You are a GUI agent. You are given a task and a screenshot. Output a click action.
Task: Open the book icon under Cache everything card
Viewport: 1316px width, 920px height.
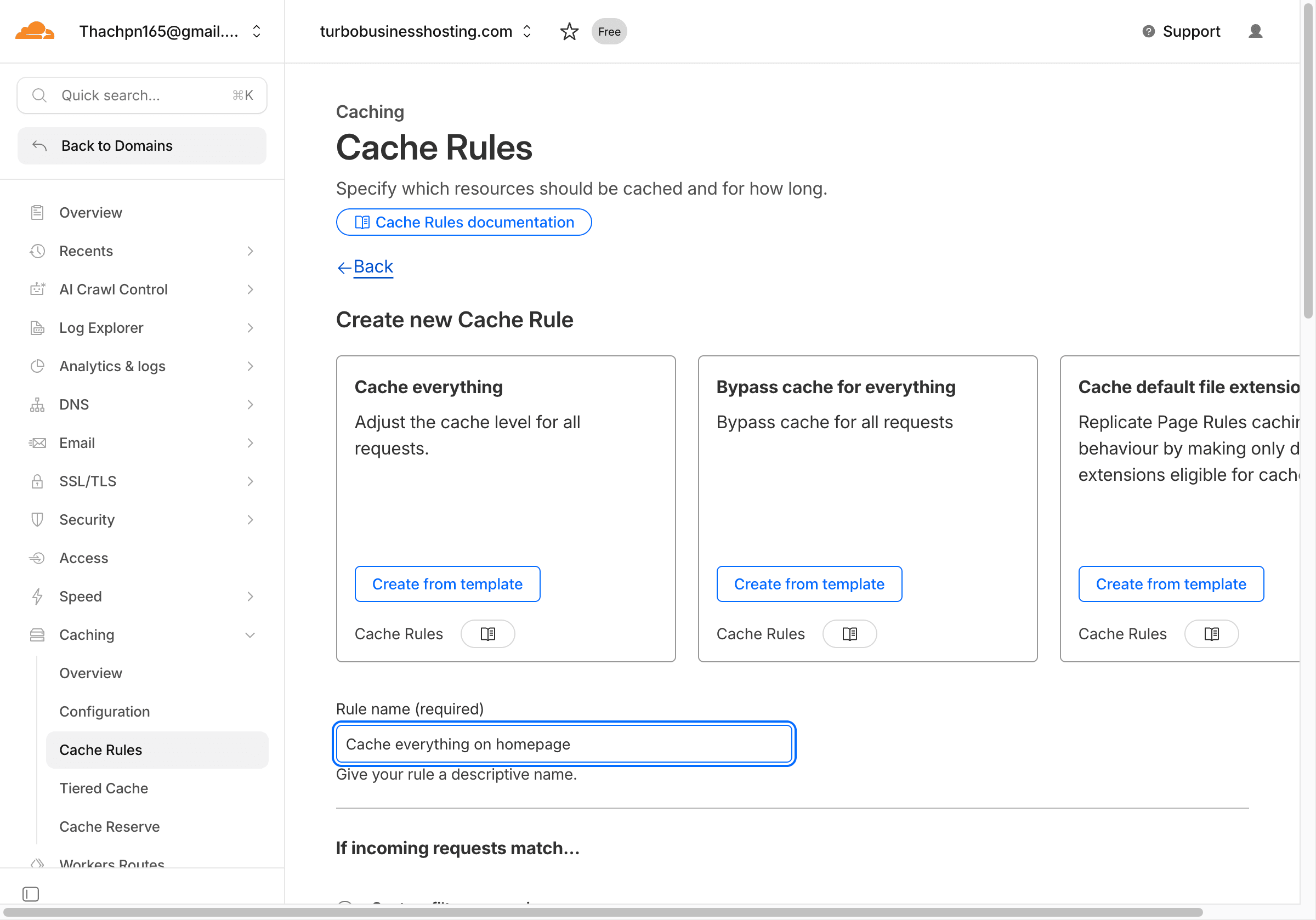(x=487, y=633)
